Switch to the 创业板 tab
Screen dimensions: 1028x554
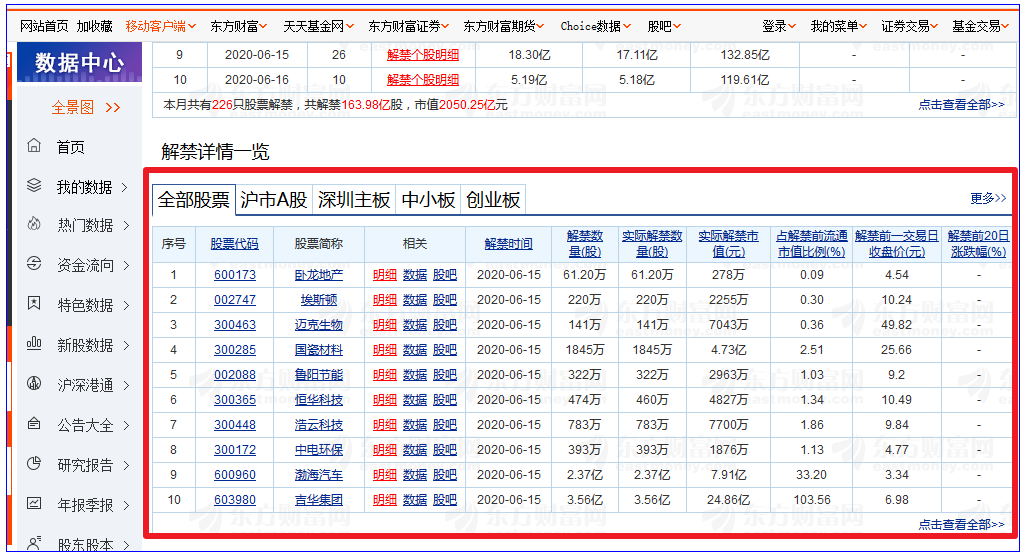coord(493,199)
